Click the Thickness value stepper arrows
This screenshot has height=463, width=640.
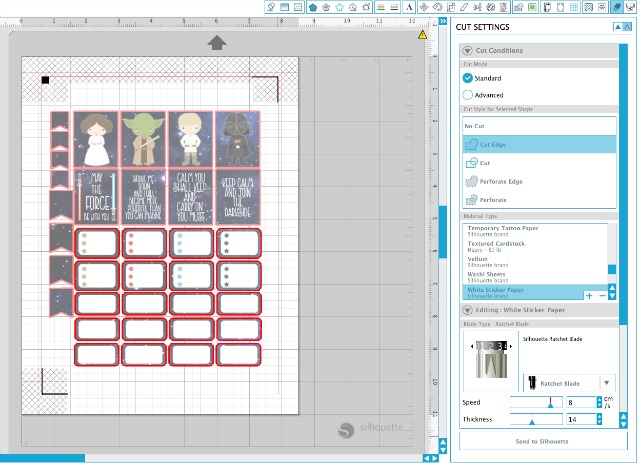(x=599, y=419)
